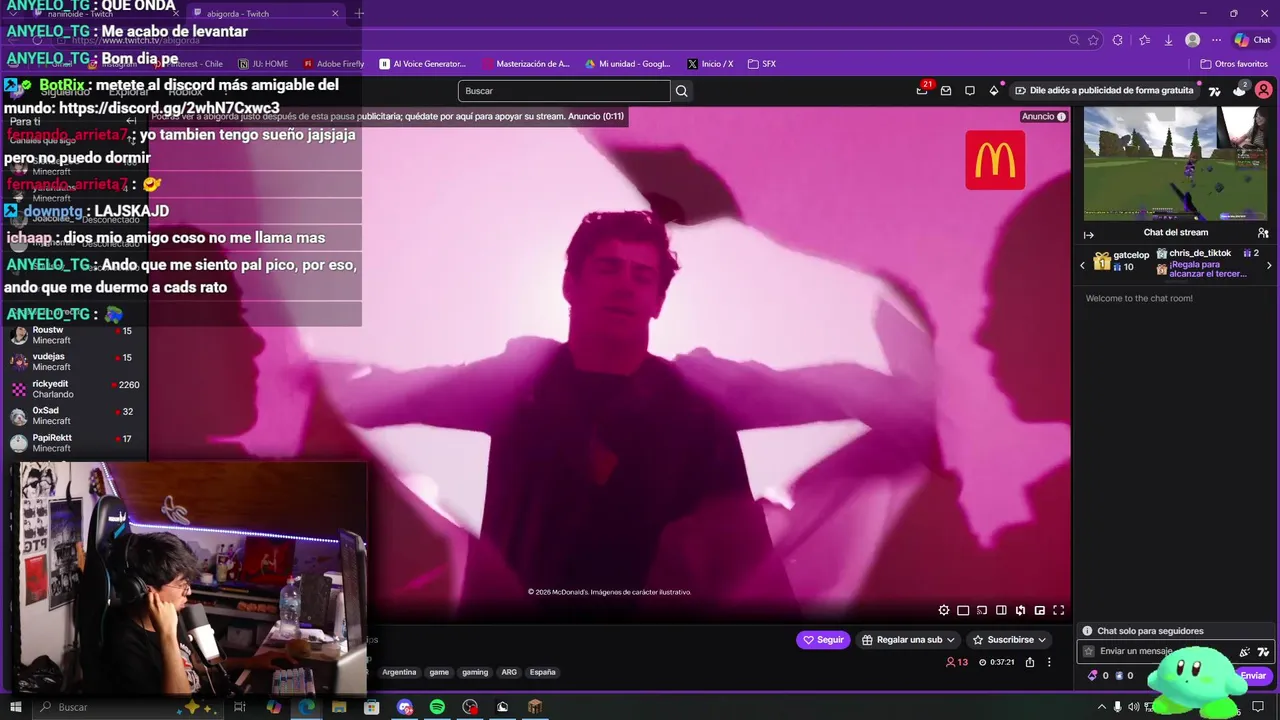The image size is (1280, 720).
Task: Click the Windows taskbar Buscar search box
Action: (128, 707)
